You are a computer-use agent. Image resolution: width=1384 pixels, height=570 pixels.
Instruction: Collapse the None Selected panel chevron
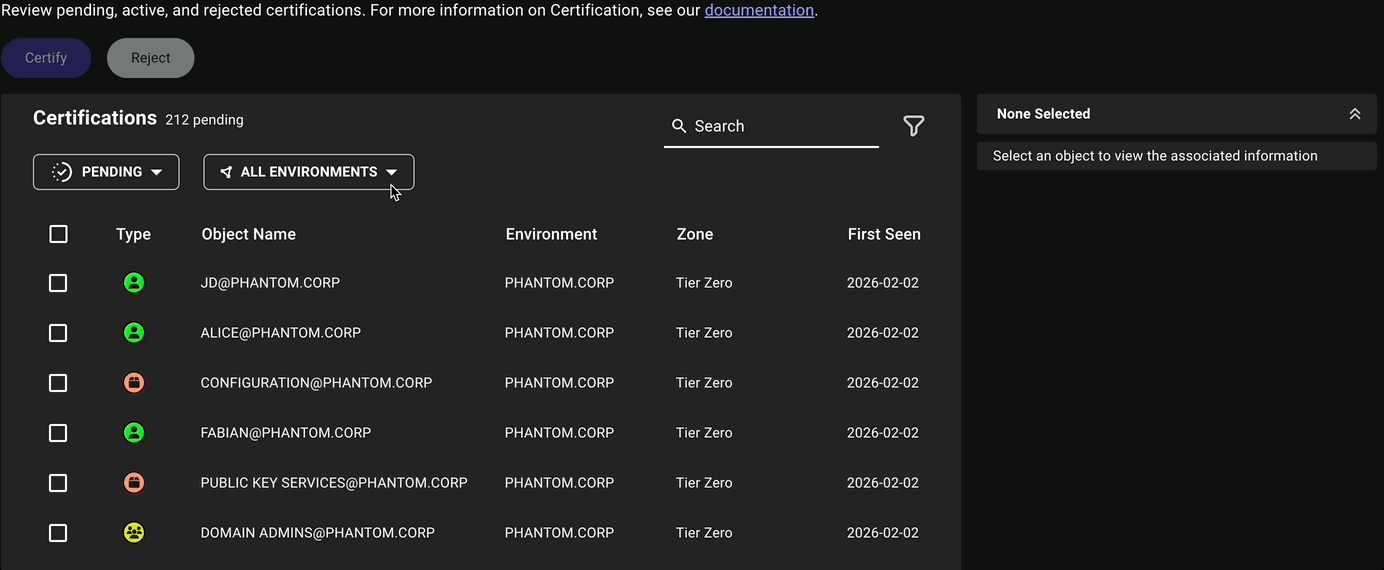1355,114
